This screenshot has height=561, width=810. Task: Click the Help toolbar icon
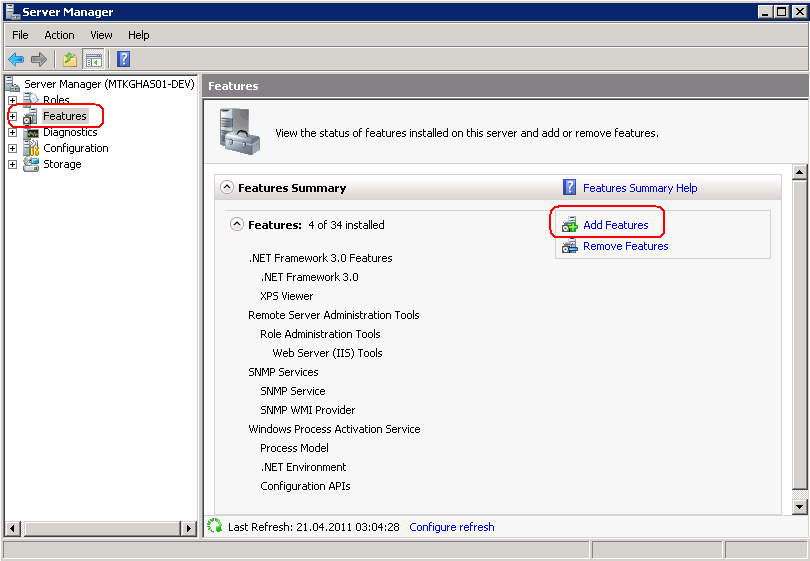coord(123,59)
